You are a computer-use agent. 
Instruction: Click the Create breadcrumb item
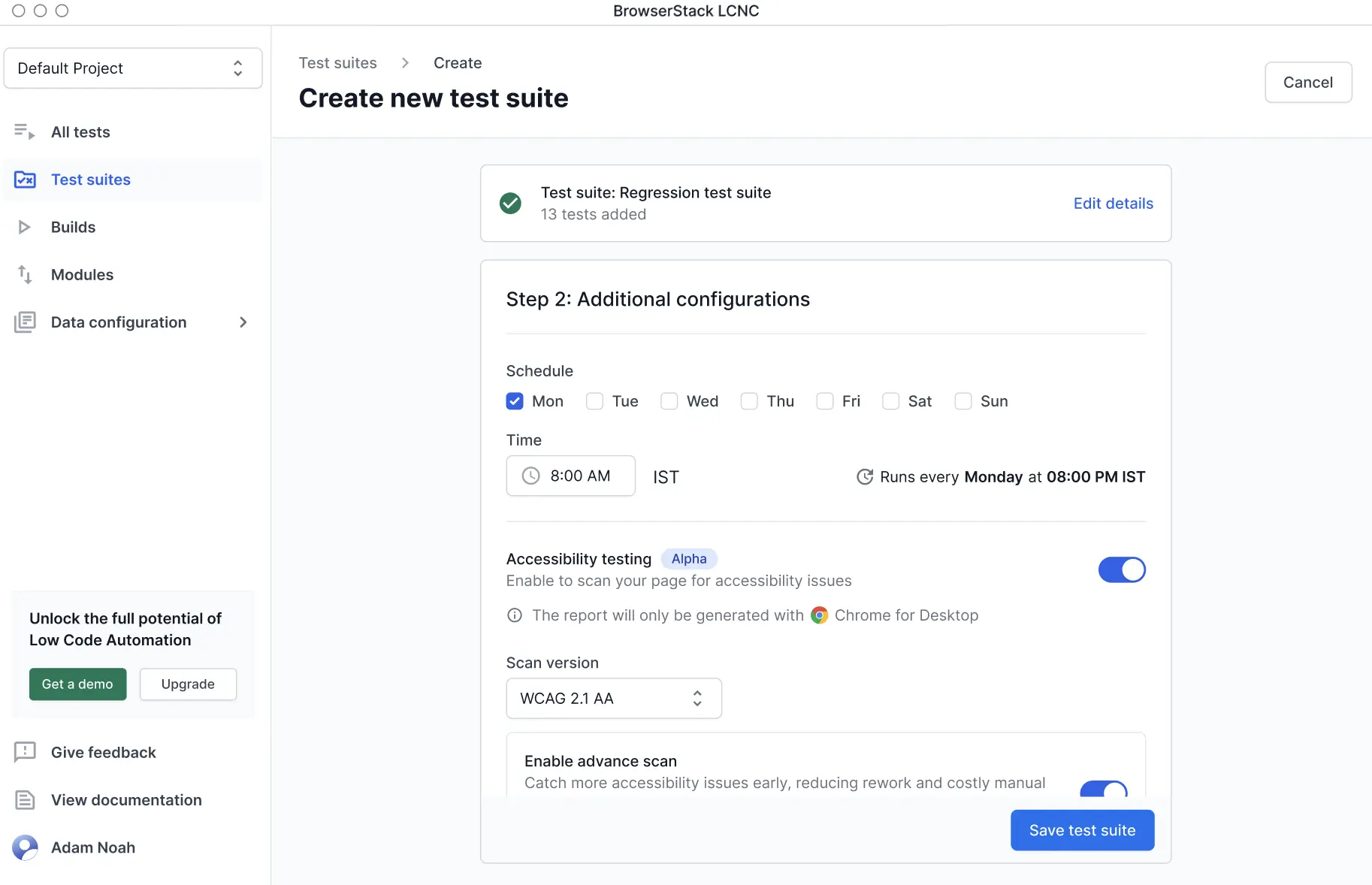pos(458,63)
